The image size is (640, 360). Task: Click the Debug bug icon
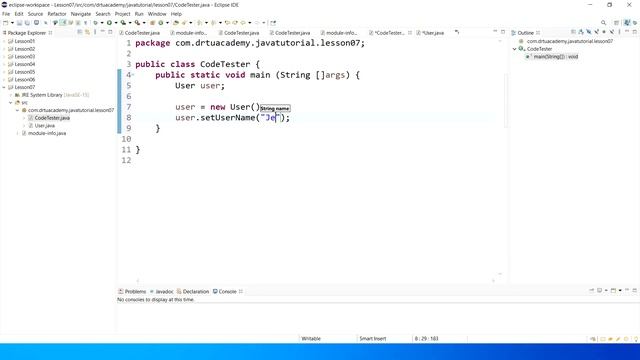click(x=95, y=23)
